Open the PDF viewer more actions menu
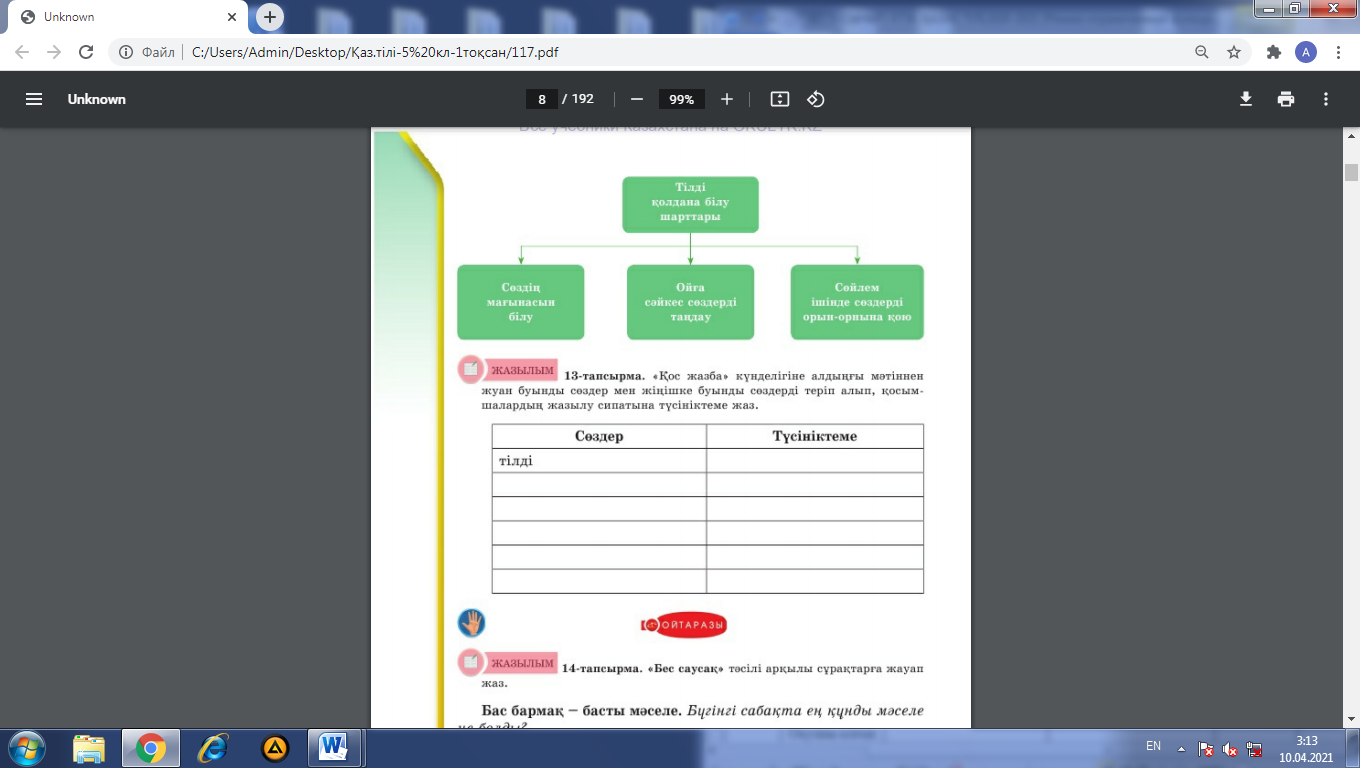This screenshot has width=1360, height=768. coord(1326,99)
